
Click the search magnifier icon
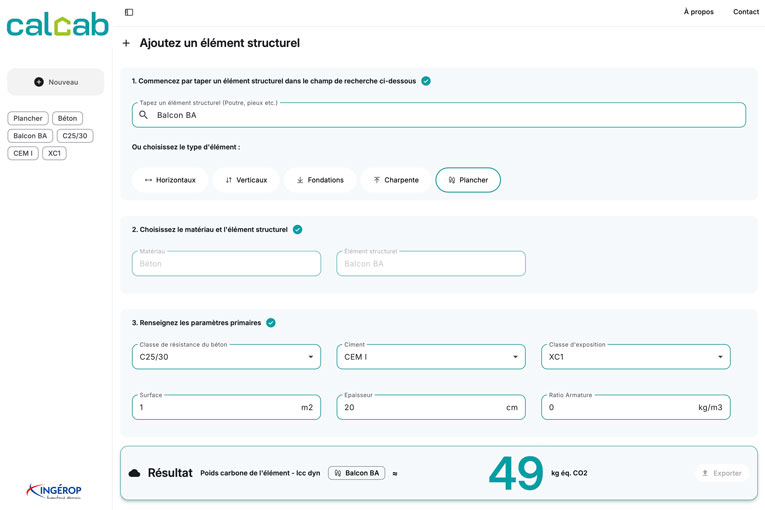click(143, 115)
